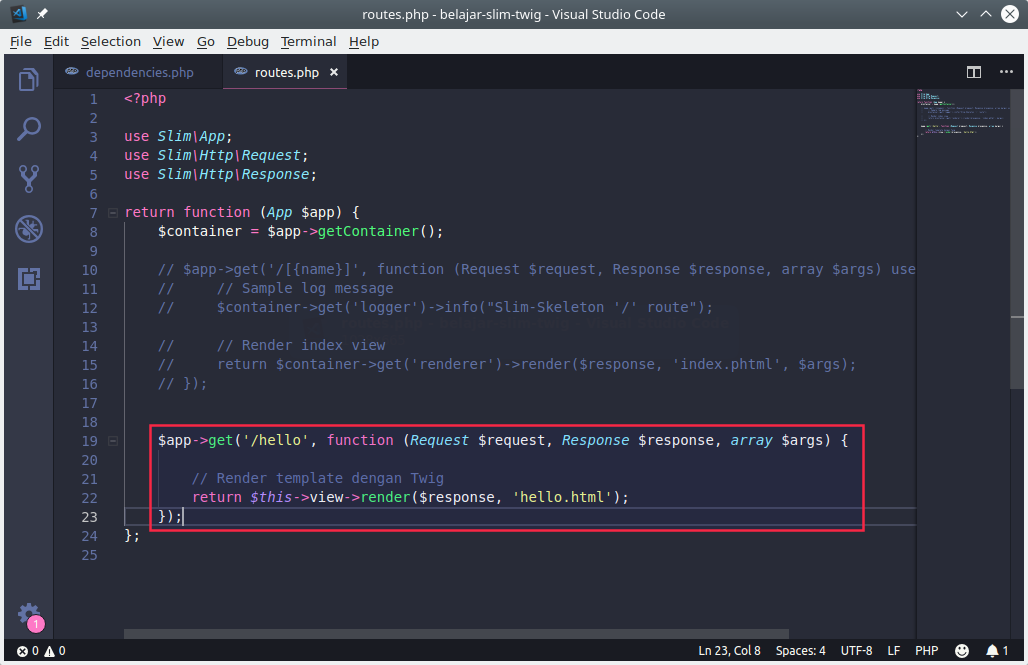Change indentation via Spaces: 4

(800, 651)
